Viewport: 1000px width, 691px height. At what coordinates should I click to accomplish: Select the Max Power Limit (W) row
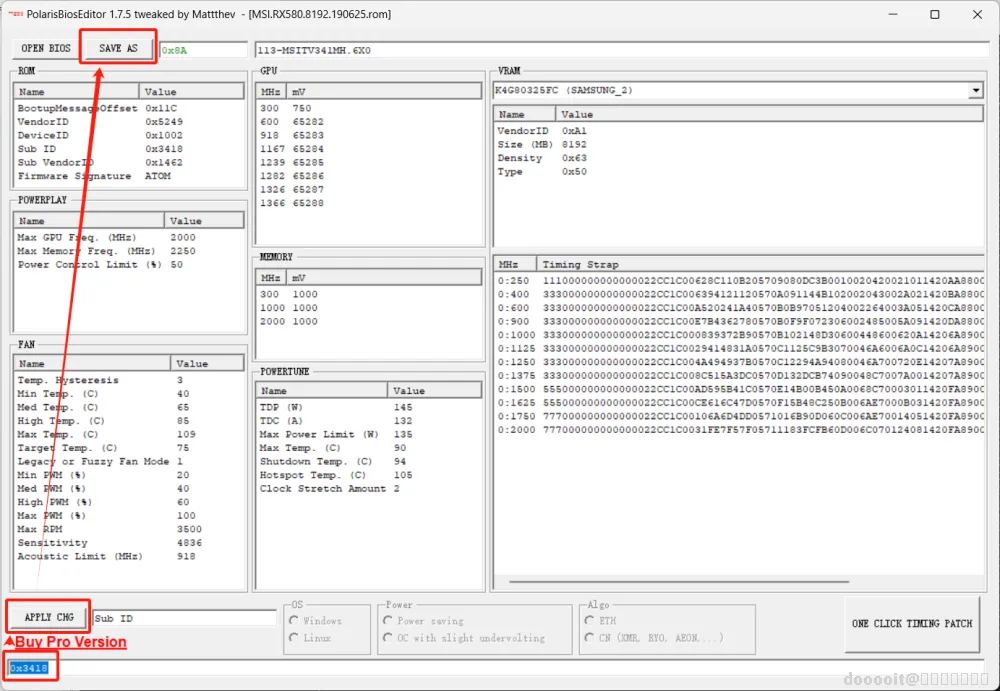pos(369,435)
